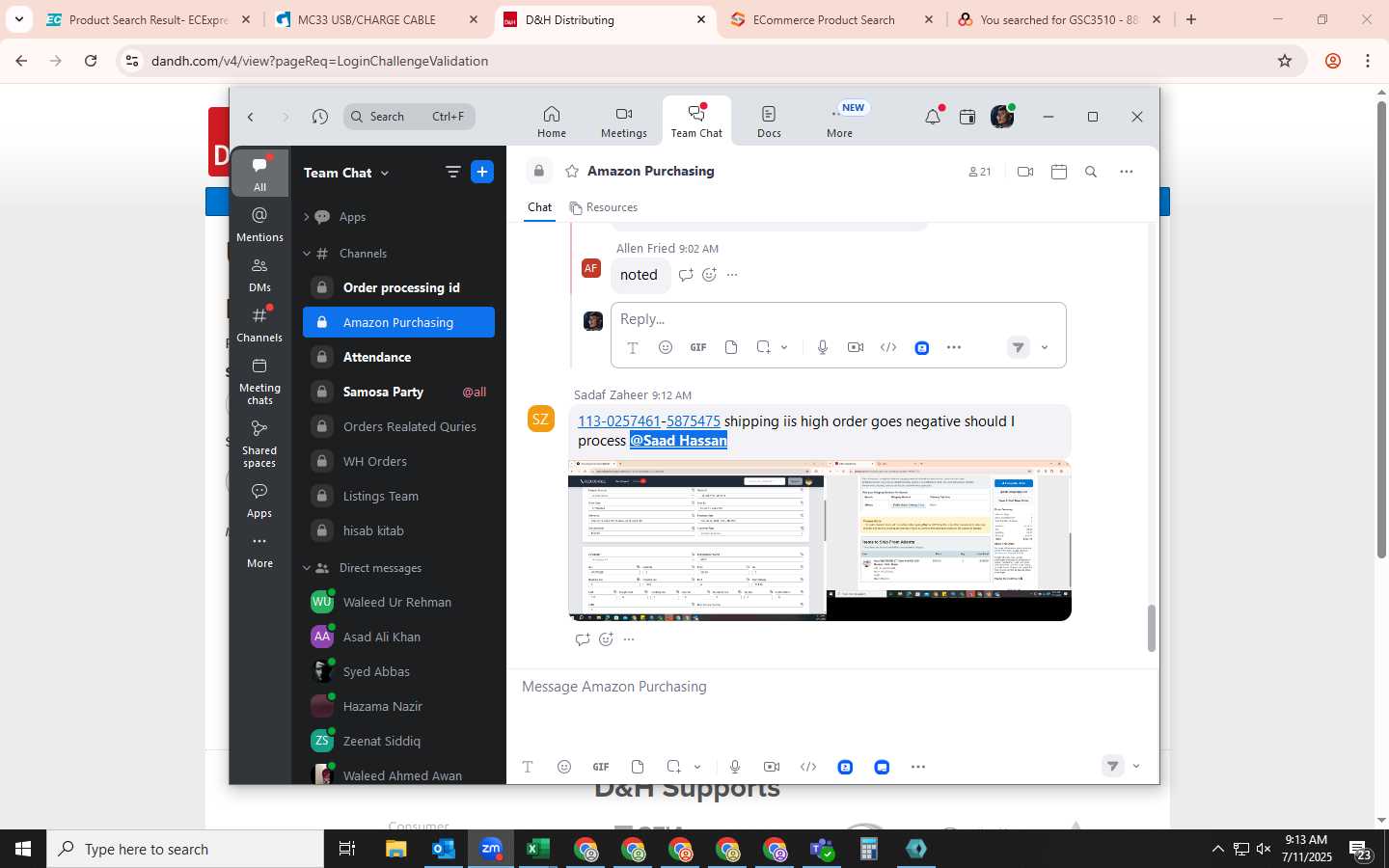Open Channels in the sidebar
Image resolution: width=1389 pixels, height=868 pixels.
(x=259, y=324)
